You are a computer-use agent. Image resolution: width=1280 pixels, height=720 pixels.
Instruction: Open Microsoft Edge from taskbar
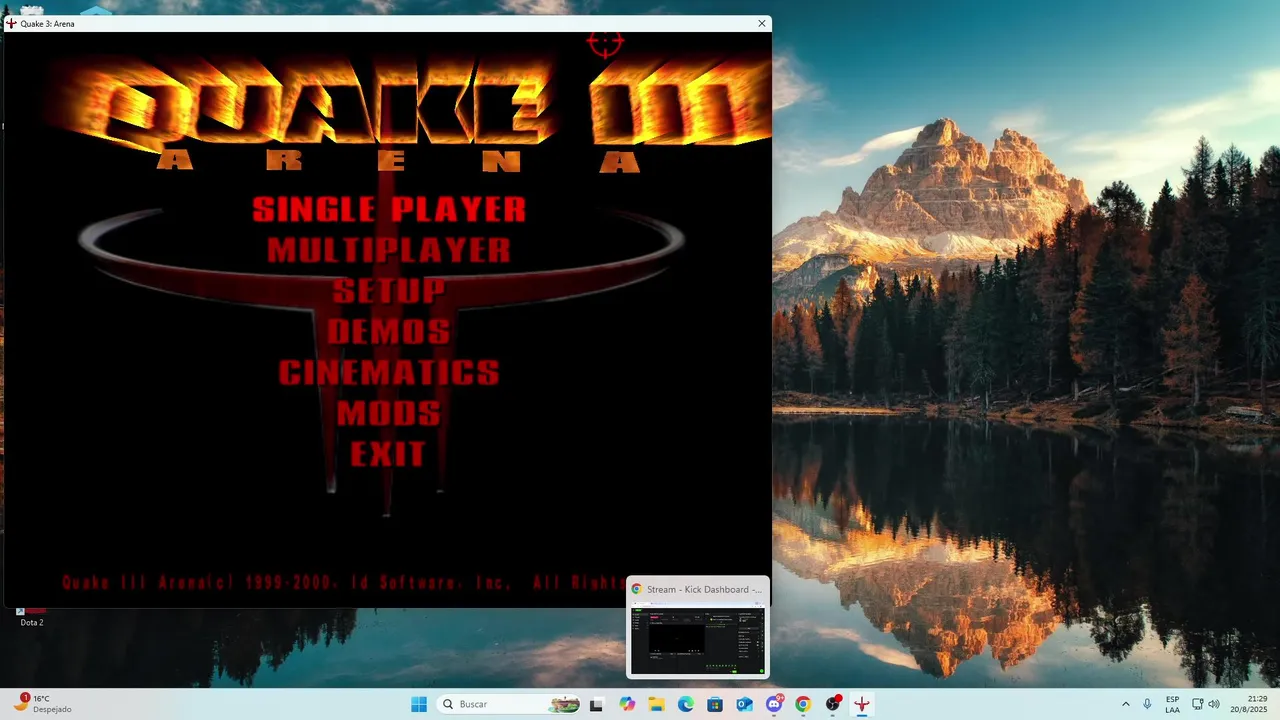pos(686,704)
